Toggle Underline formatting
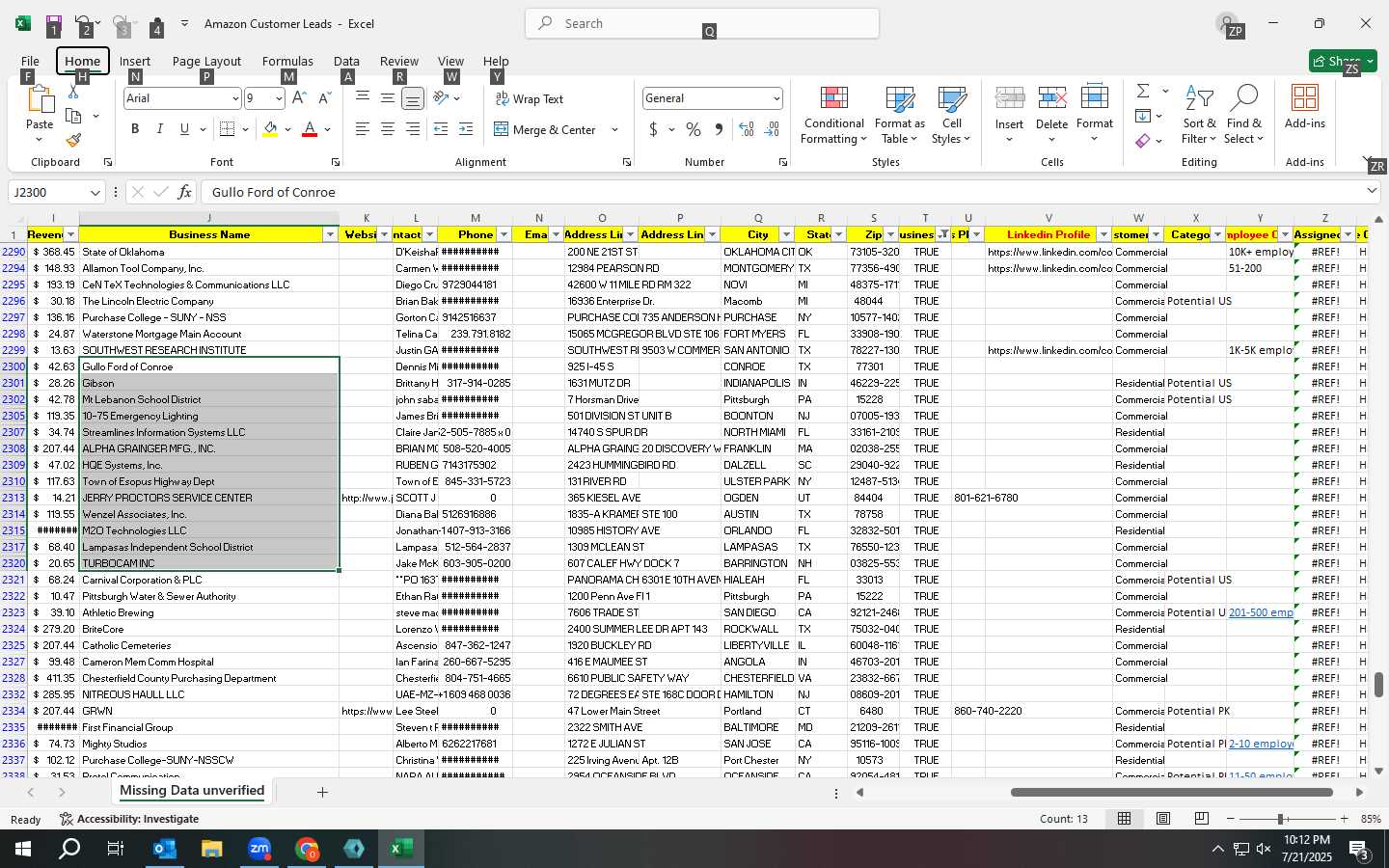The width and height of the screenshot is (1389, 868). click(183, 129)
